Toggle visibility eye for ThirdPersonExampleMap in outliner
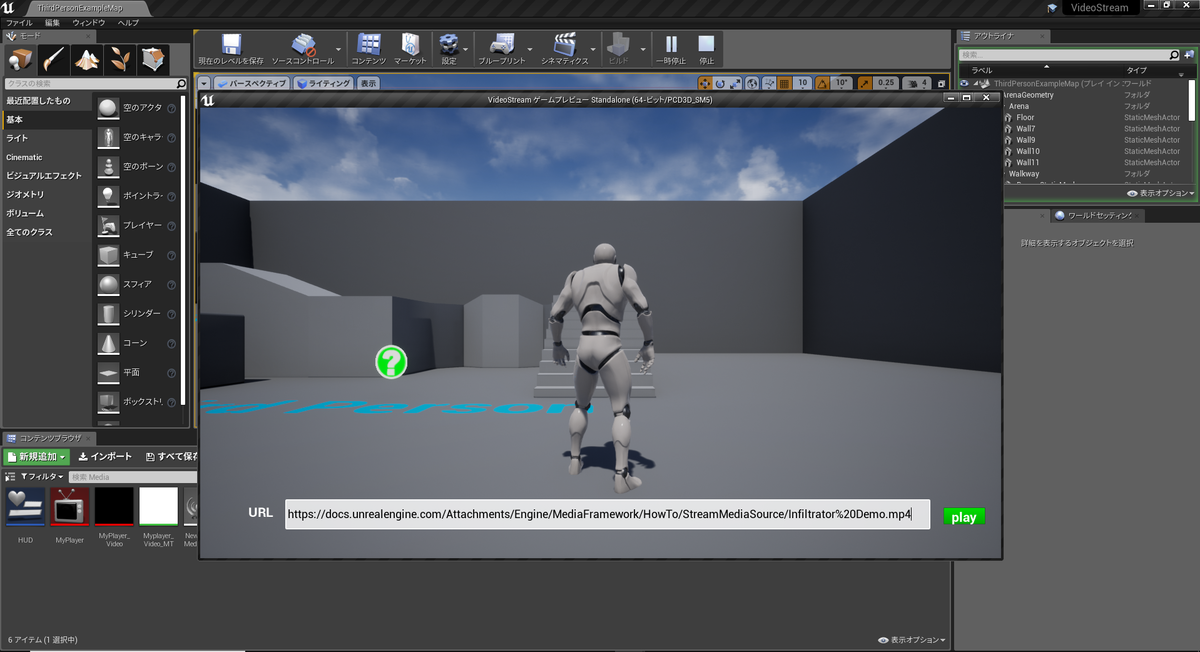Screen dimensions: 1200x652 pyautogui.click(x=964, y=83)
